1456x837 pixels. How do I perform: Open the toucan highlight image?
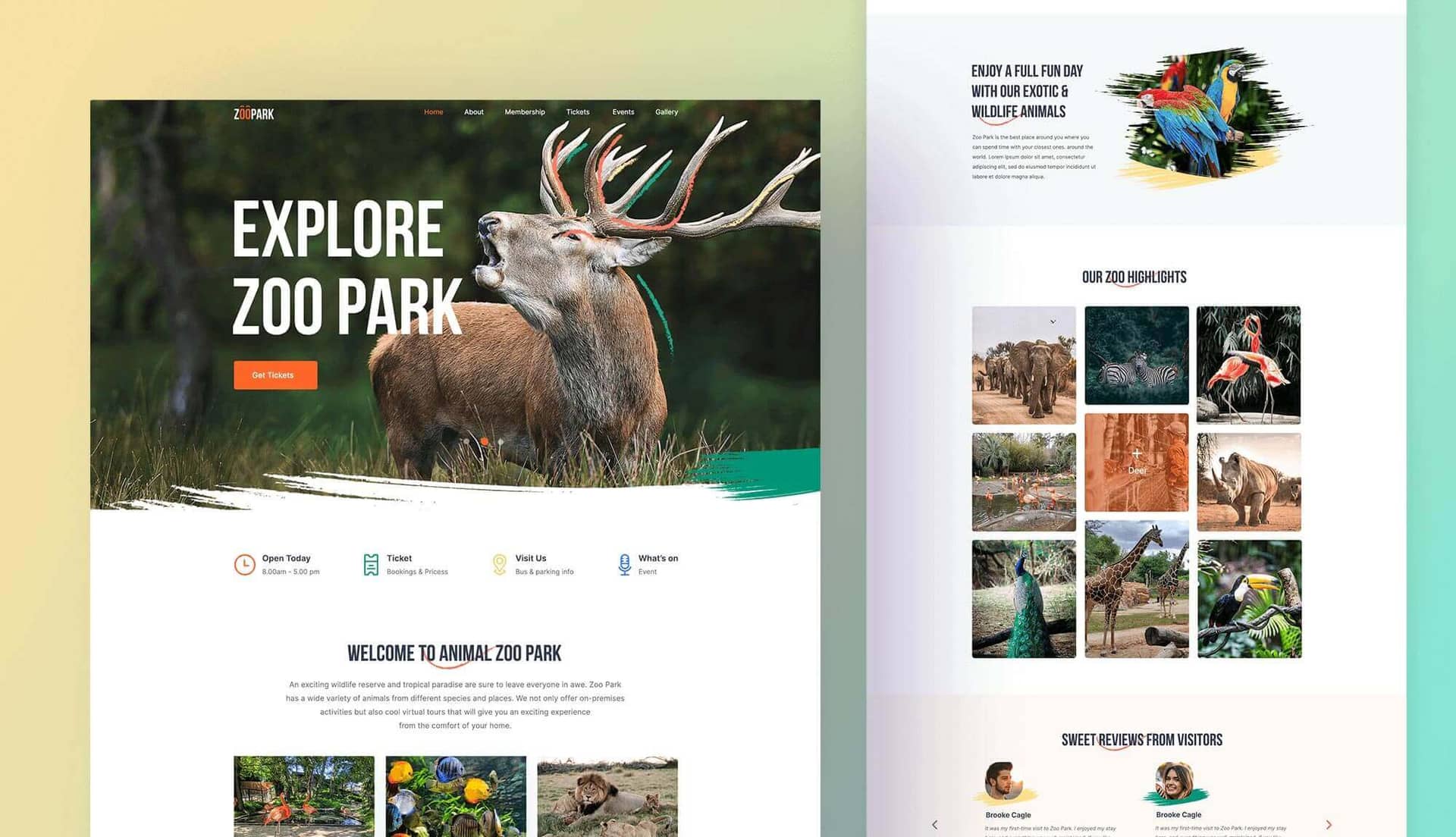tap(1249, 599)
